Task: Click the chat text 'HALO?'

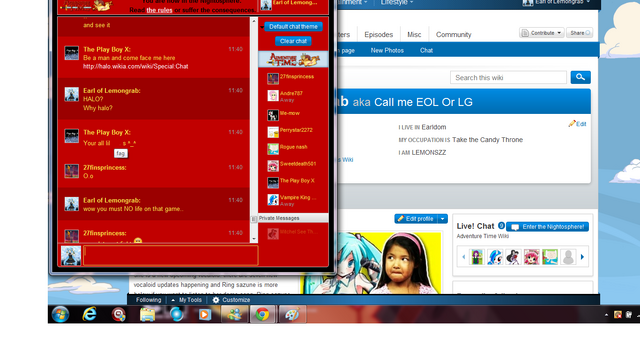Action: coord(93,99)
